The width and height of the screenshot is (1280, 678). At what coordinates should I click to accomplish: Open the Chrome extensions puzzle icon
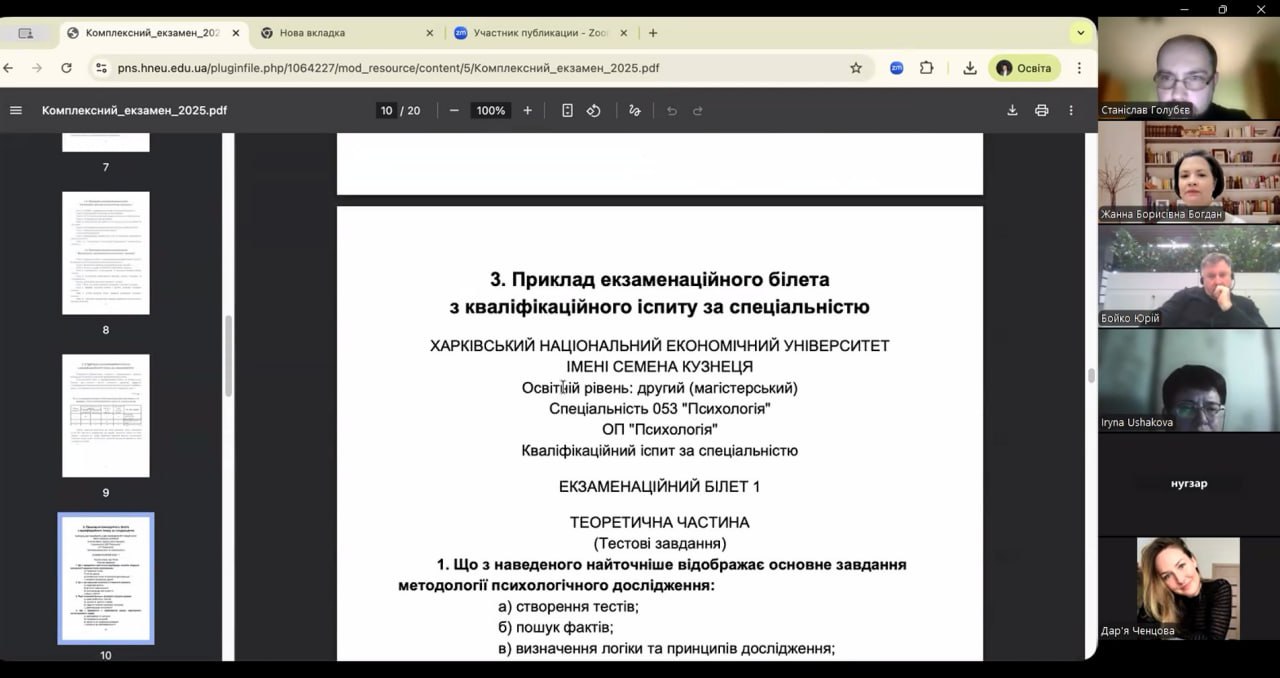(927, 68)
